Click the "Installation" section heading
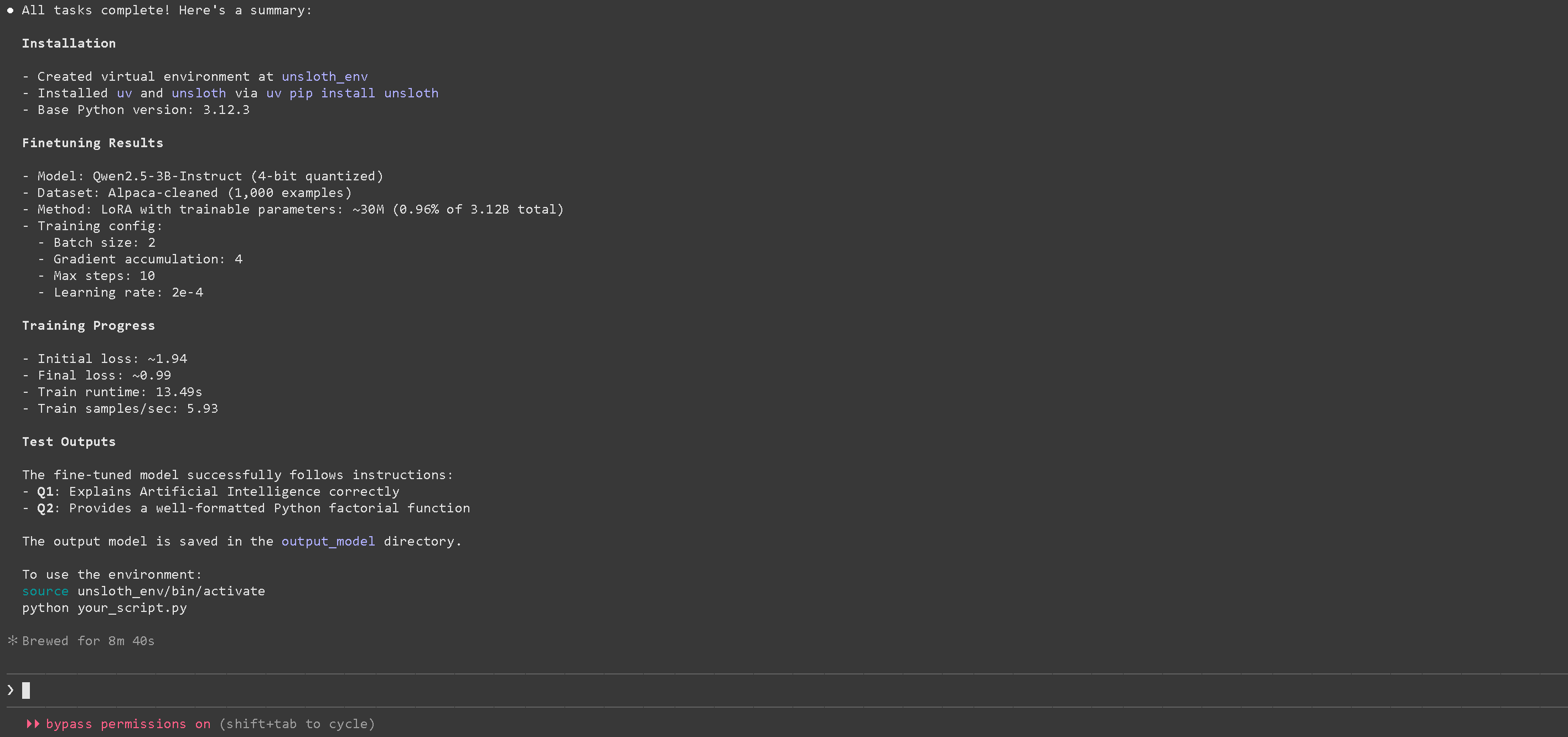Screen dimensions: 1568x737 [x=69, y=43]
